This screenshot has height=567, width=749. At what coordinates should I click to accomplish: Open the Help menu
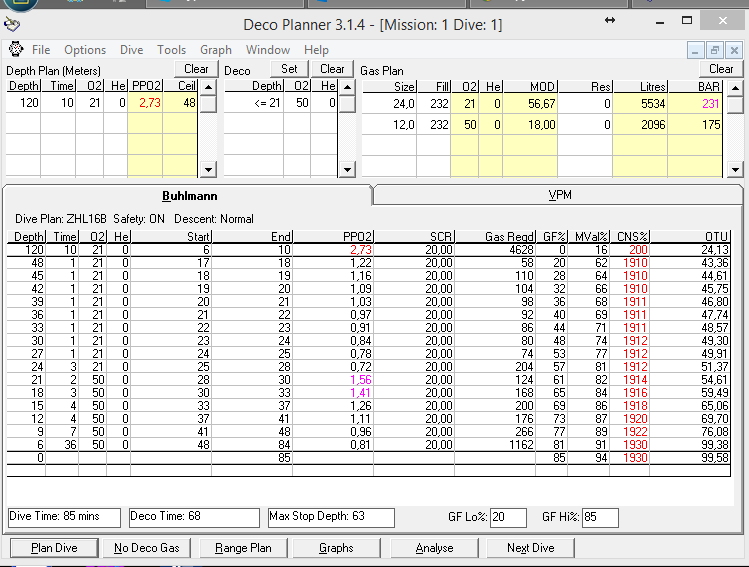tap(316, 50)
